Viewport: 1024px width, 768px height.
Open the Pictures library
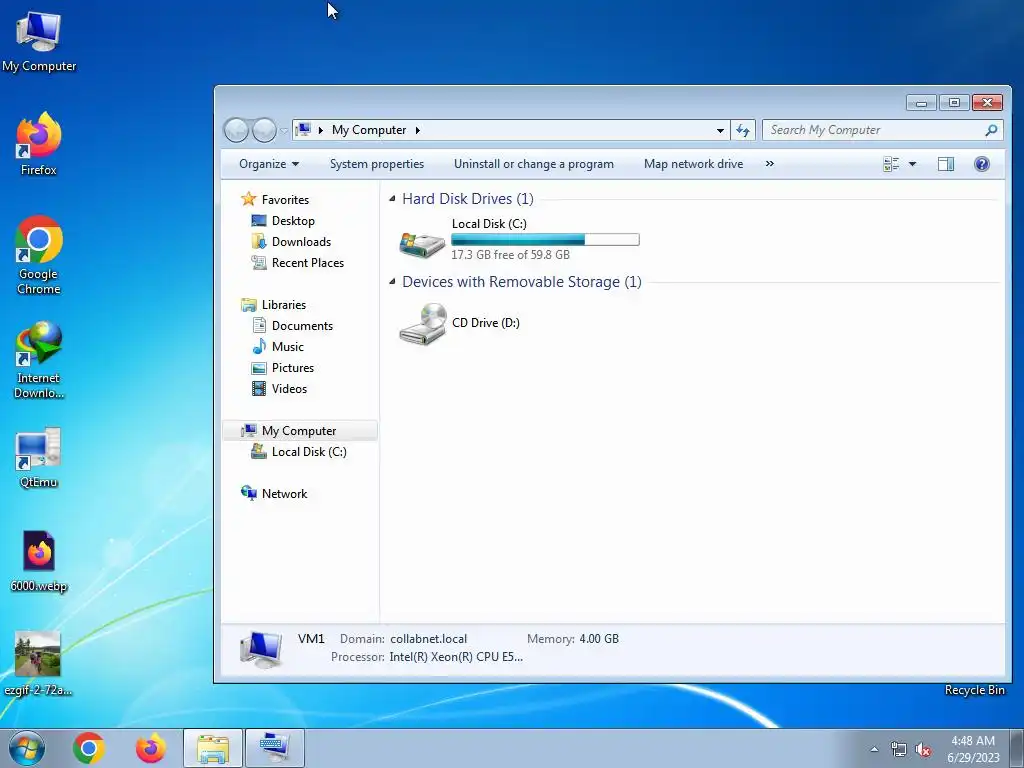[x=293, y=368]
